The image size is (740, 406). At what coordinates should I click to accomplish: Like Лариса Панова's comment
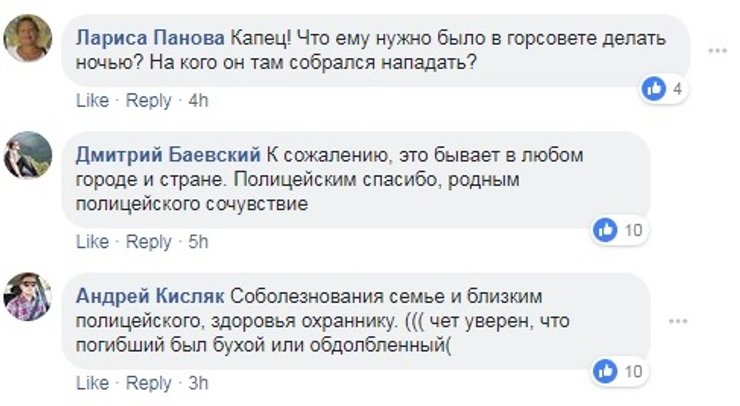[91, 101]
